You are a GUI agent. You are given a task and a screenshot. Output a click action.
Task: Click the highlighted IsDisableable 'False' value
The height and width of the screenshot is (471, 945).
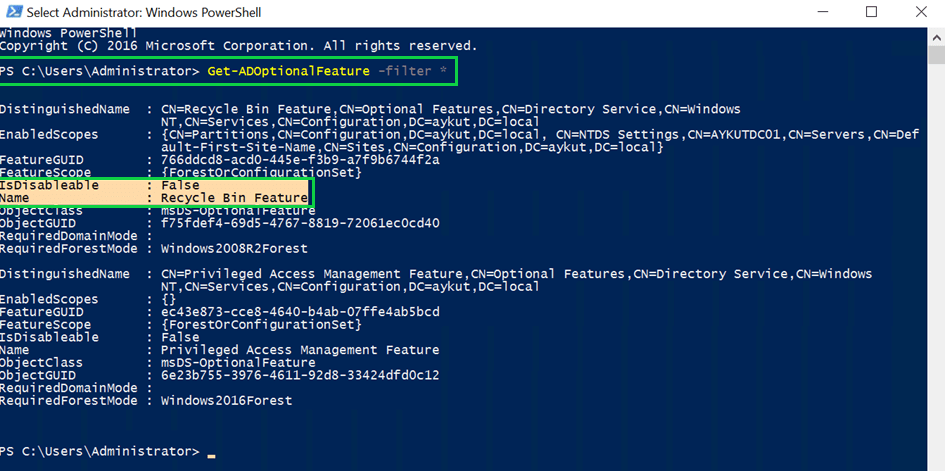180,185
